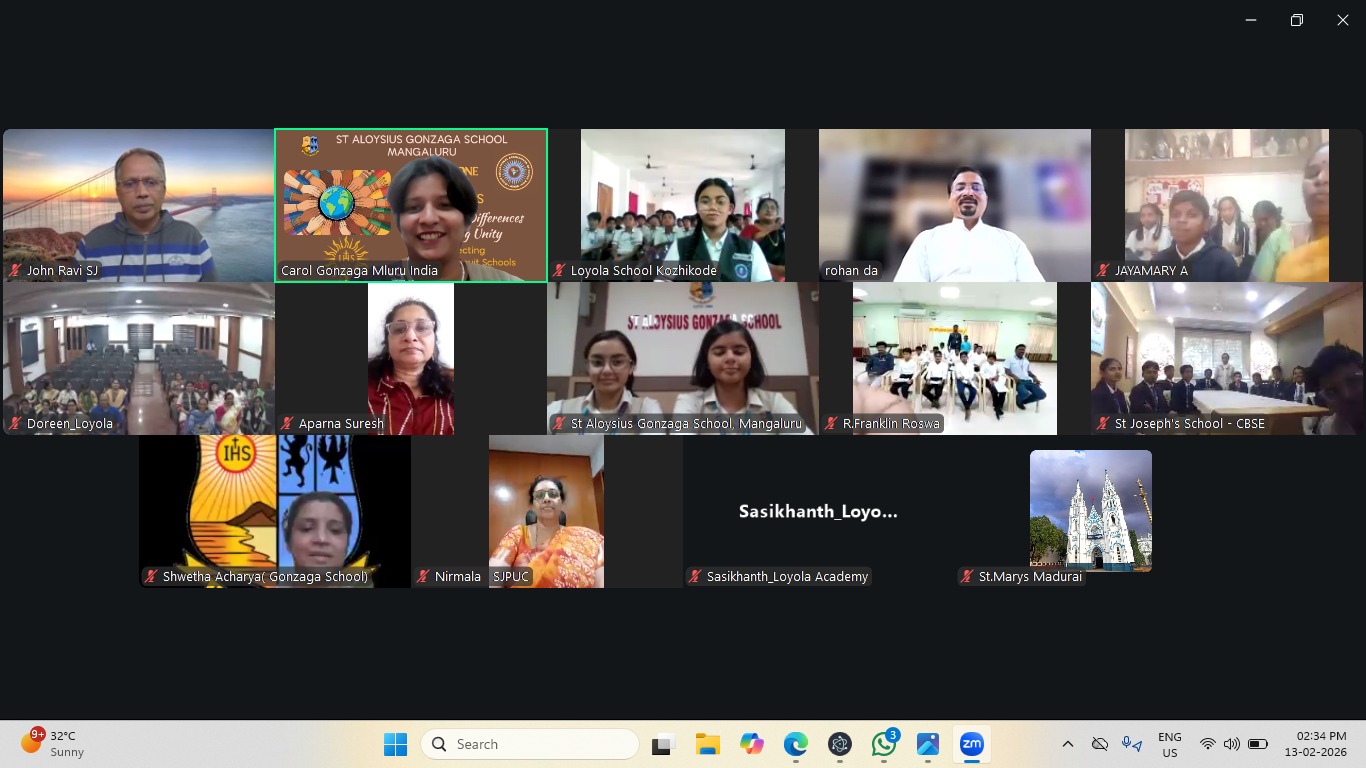Open WhatsApp with 3 unread notifications
Image resolution: width=1366 pixels, height=768 pixels.
(884, 744)
